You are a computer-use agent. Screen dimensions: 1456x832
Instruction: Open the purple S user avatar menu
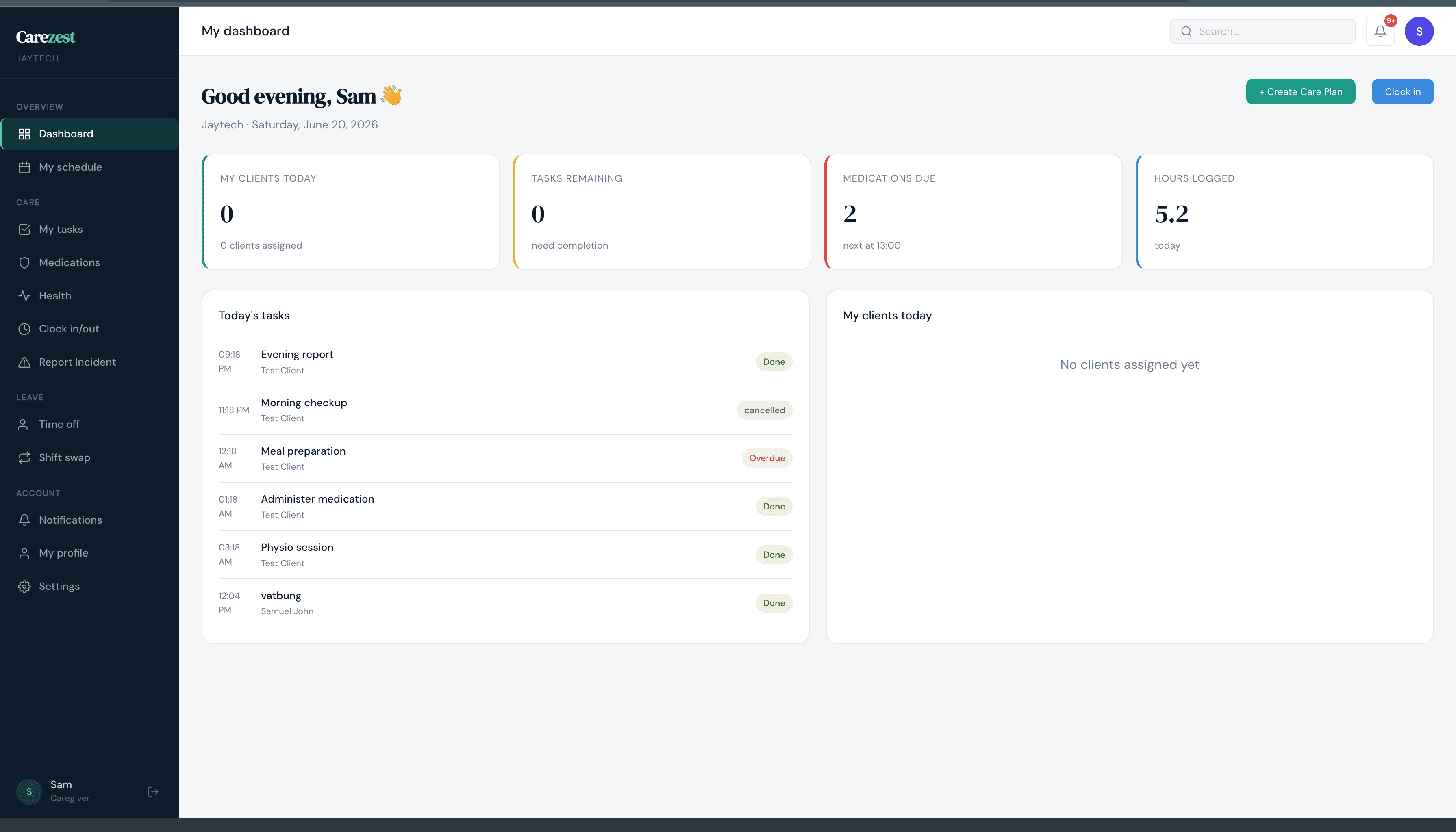(x=1419, y=31)
